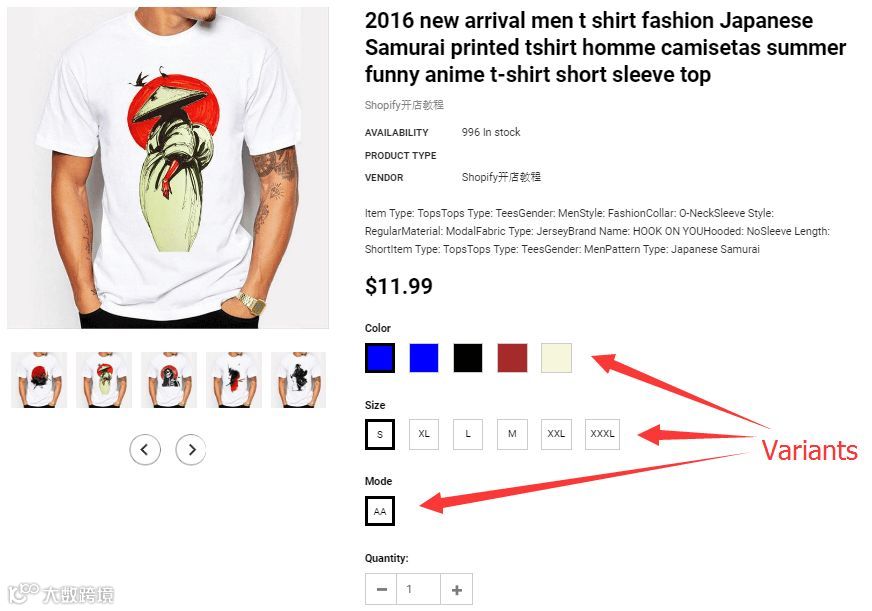The image size is (872, 611).
Task: Pick size XXL option
Action: tap(556, 434)
